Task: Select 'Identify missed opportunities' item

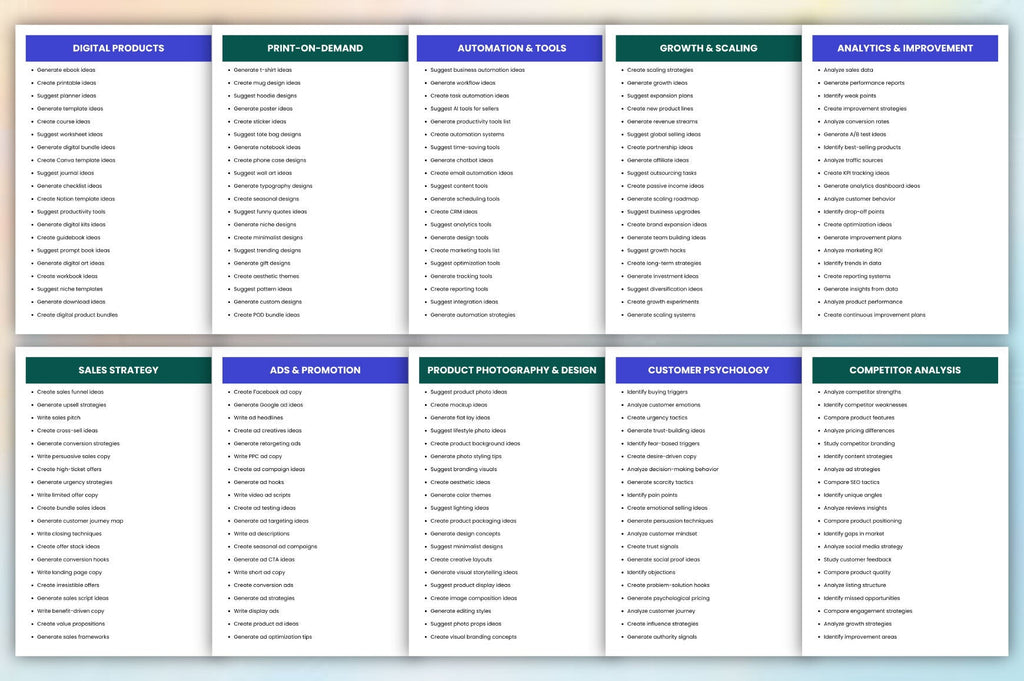Action: pos(861,598)
